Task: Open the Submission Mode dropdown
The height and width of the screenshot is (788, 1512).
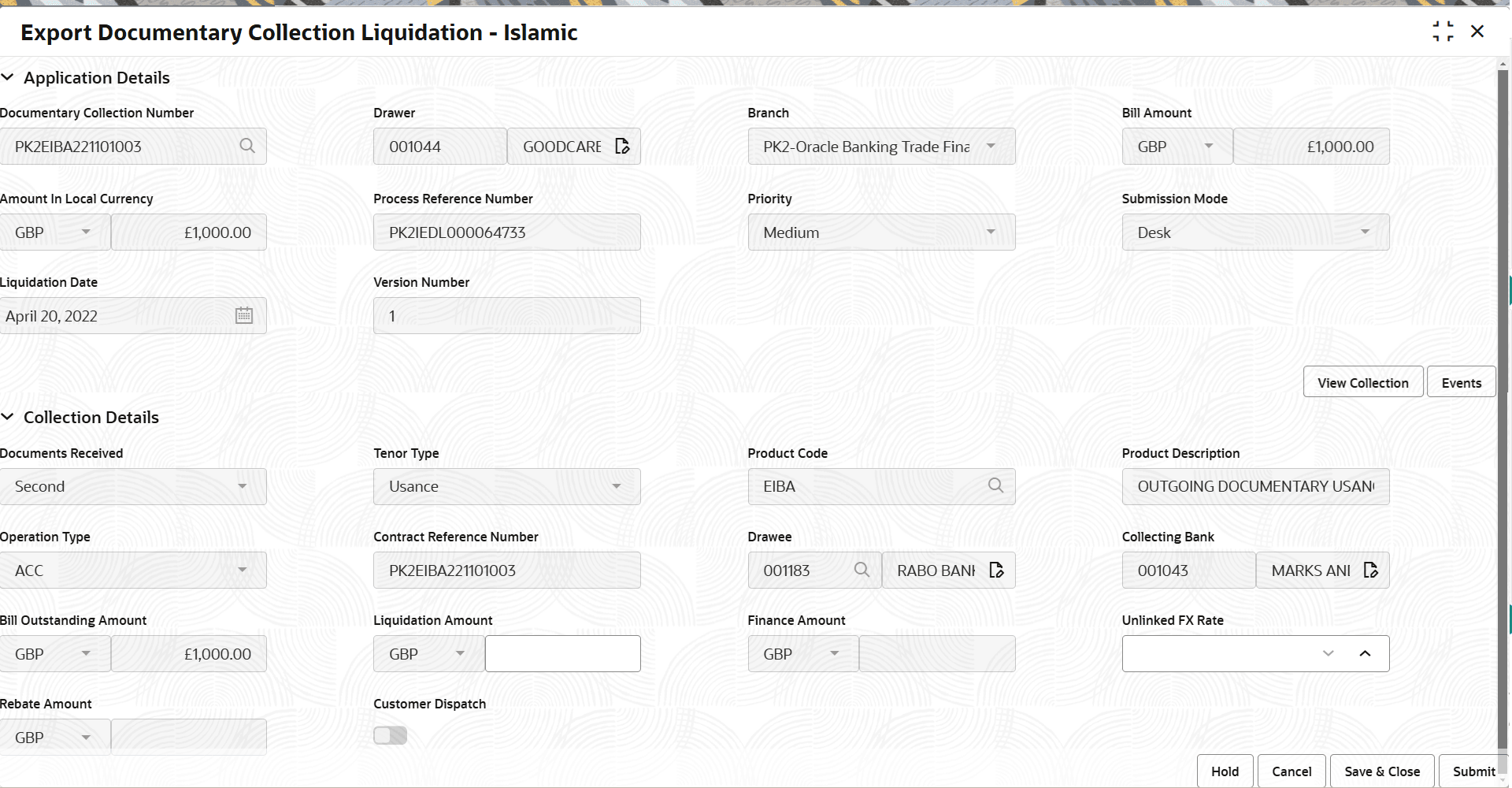Action: point(1366,232)
